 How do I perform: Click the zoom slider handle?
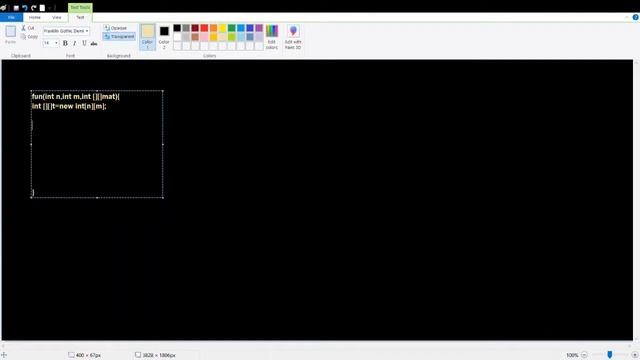coord(609,355)
